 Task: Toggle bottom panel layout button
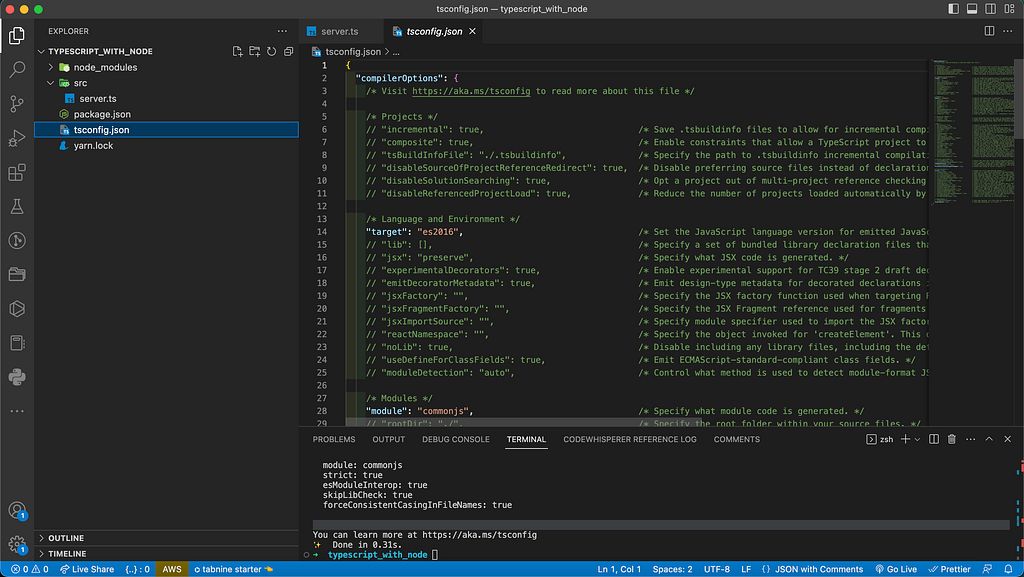[972, 9]
